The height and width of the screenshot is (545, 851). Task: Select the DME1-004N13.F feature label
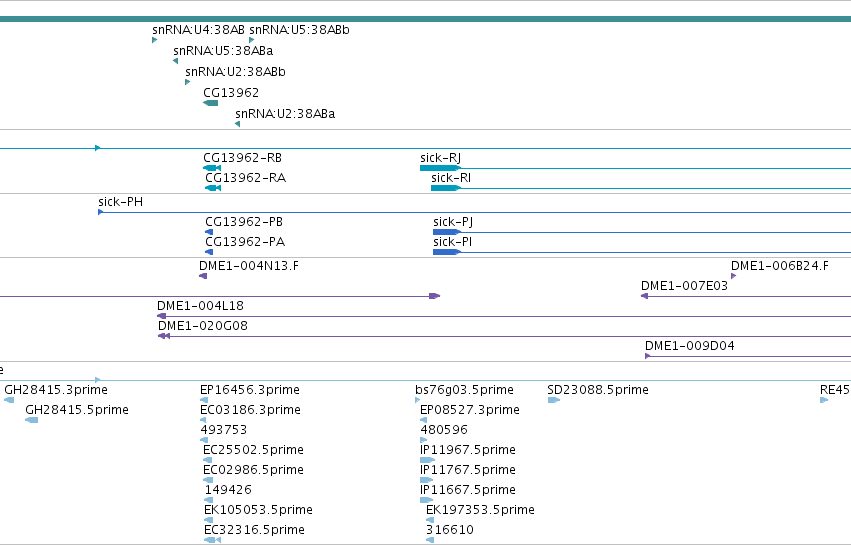tap(249, 266)
